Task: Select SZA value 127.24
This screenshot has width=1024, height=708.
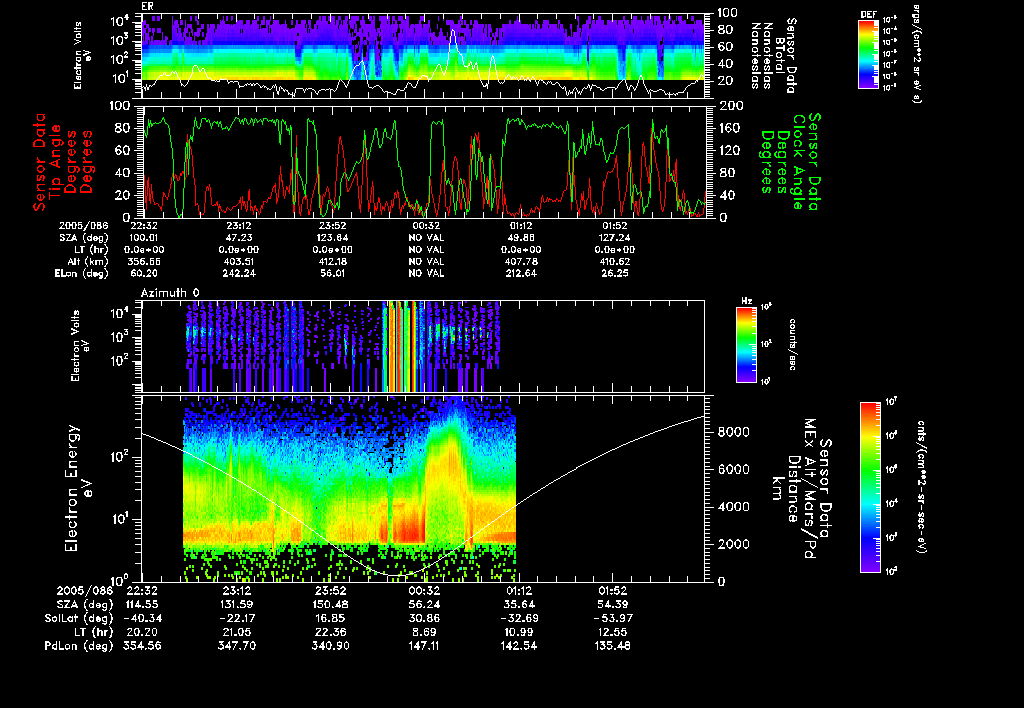Action: coord(615,238)
